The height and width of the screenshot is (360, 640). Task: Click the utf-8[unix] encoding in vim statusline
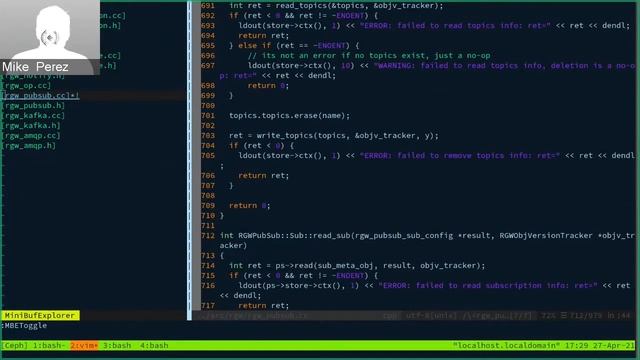click(430, 316)
